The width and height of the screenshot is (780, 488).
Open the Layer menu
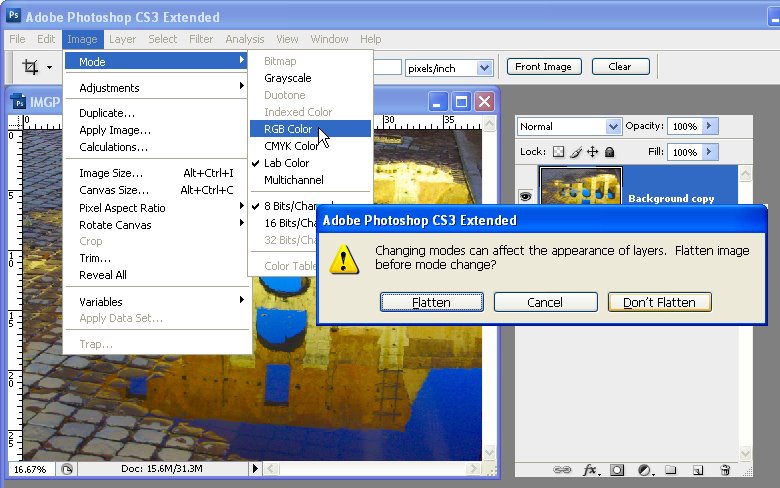click(122, 39)
